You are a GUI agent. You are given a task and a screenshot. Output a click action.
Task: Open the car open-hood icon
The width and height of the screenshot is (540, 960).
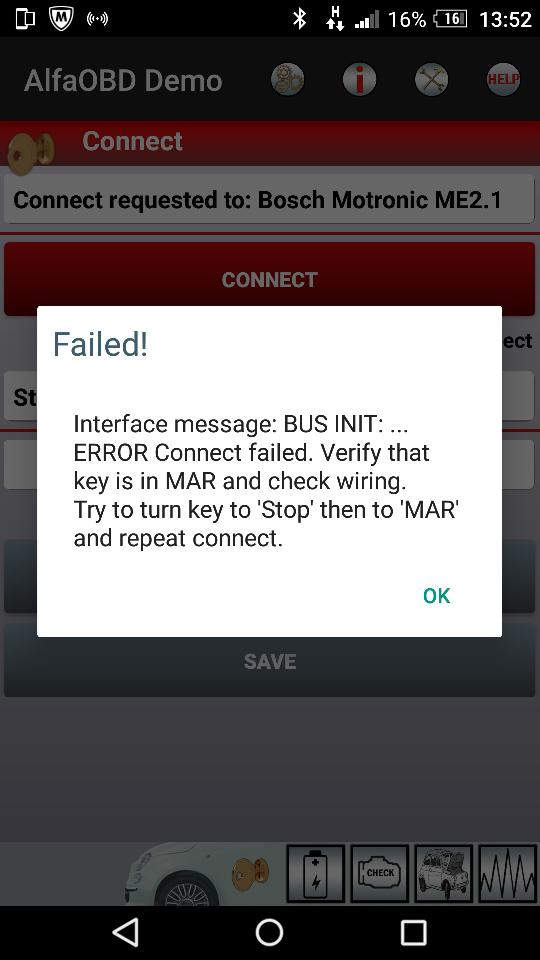(x=443, y=874)
